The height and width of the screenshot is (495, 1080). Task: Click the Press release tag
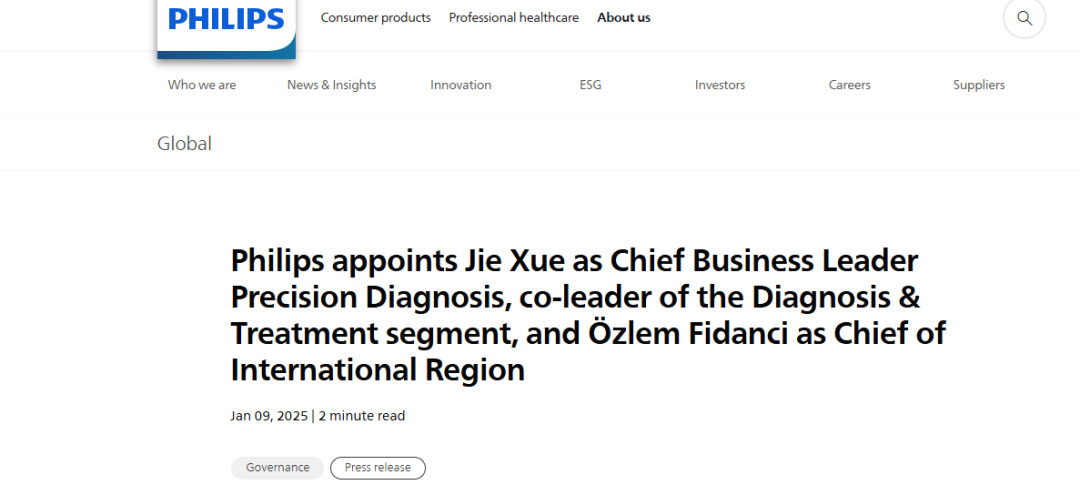(377, 468)
